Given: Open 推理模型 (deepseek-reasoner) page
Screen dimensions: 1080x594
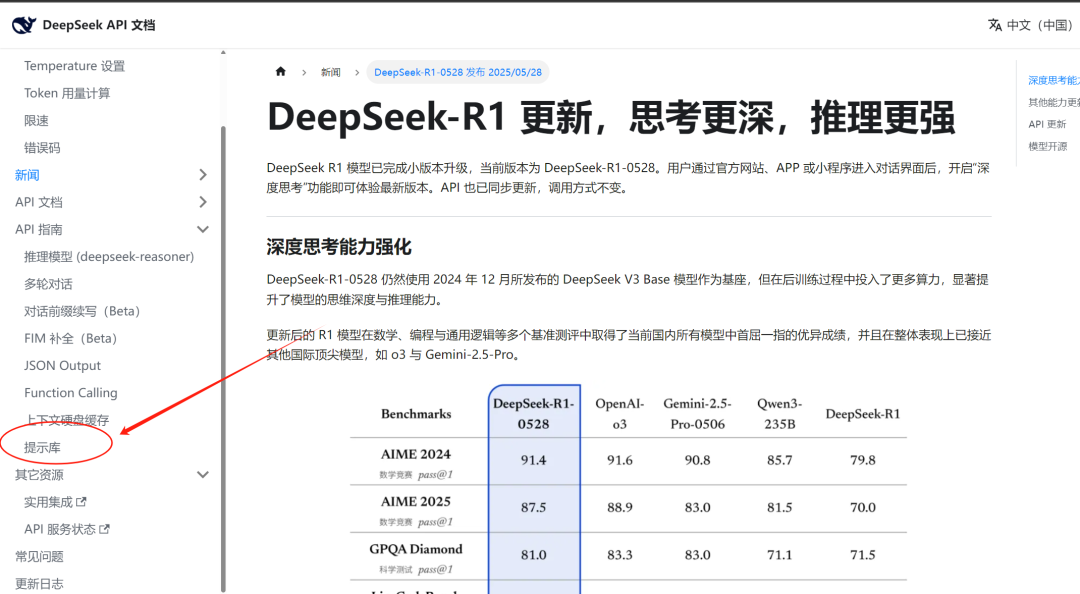Looking at the screenshot, I should [109, 256].
